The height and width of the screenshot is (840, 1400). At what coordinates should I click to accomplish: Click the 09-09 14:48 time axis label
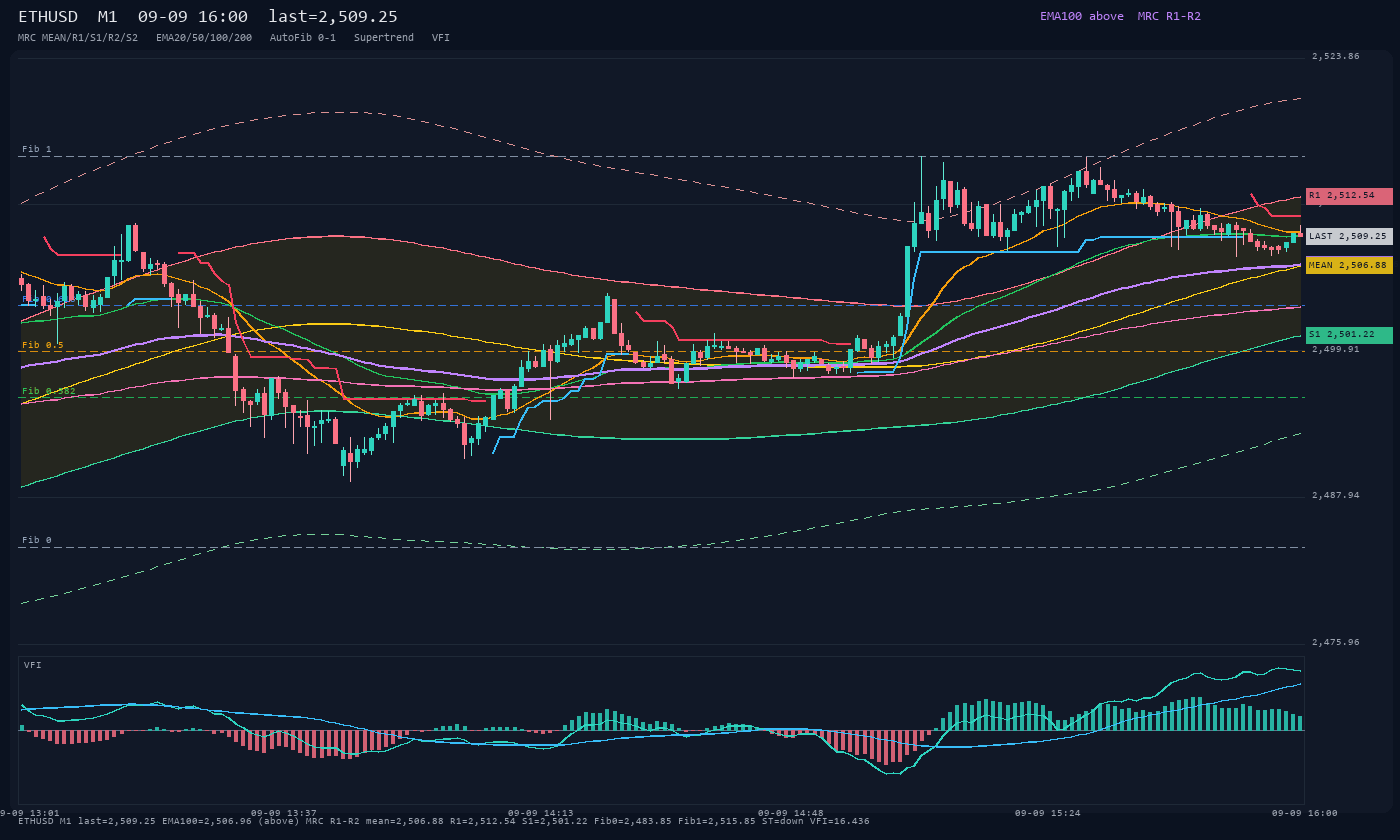point(791,813)
